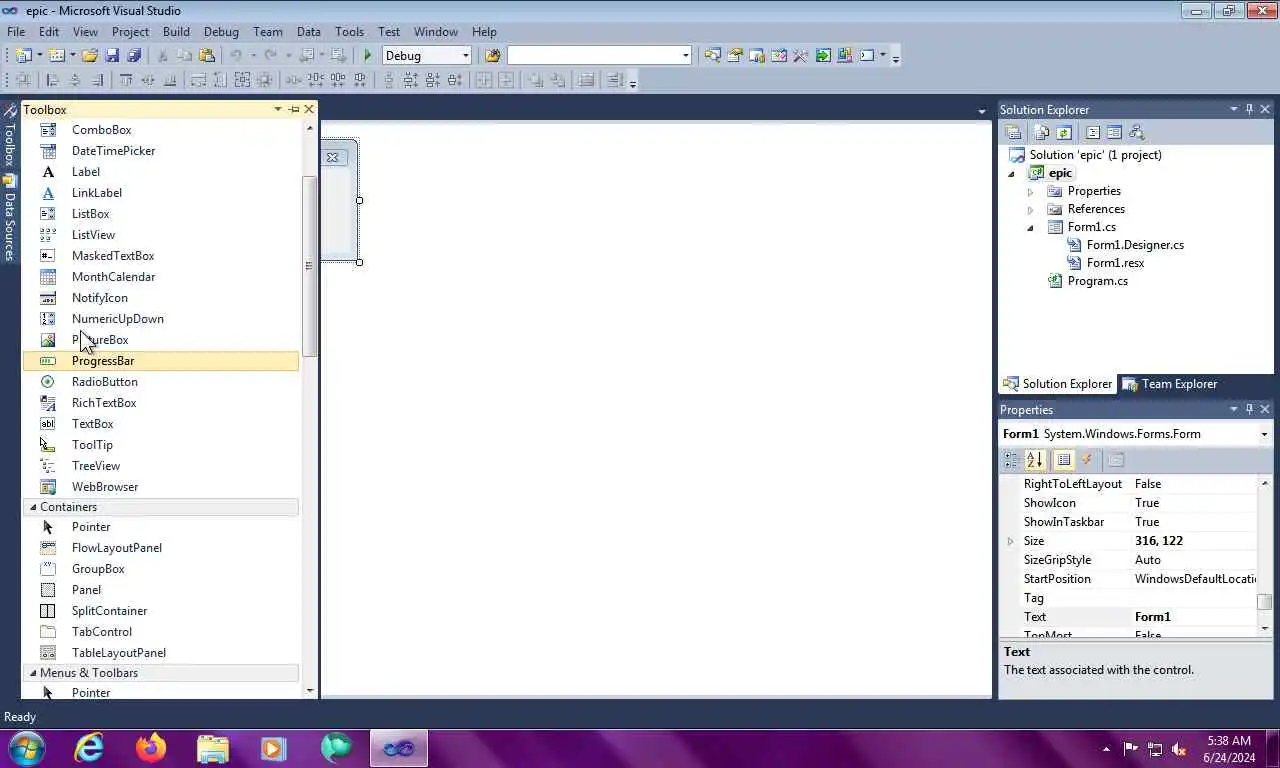Open the Extension Manager toolbar icon
Viewport: 1280px width, 768px height.
(845, 55)
